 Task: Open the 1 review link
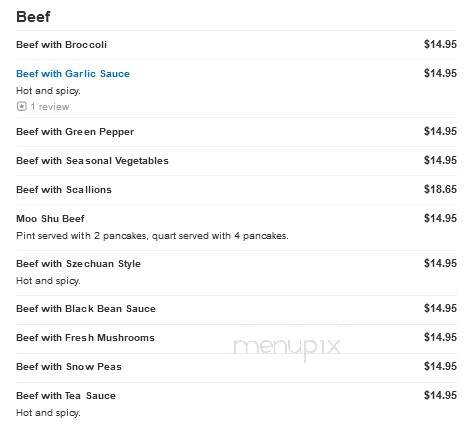tap(50, 107)
